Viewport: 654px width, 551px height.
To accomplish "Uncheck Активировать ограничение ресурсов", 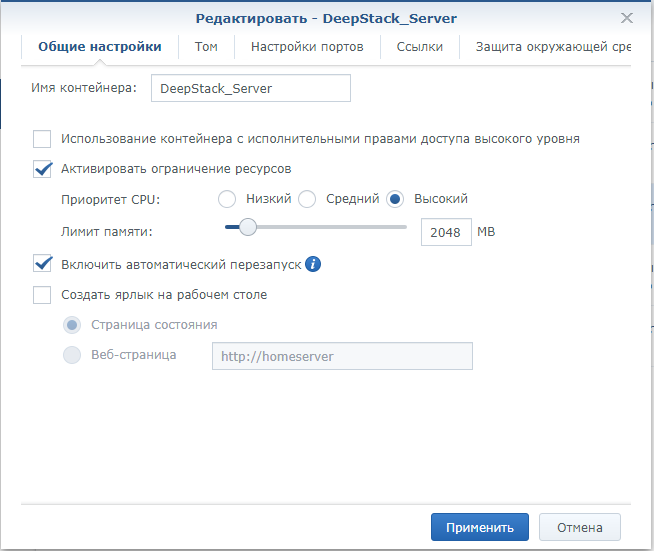I will [x=42, y=169].
